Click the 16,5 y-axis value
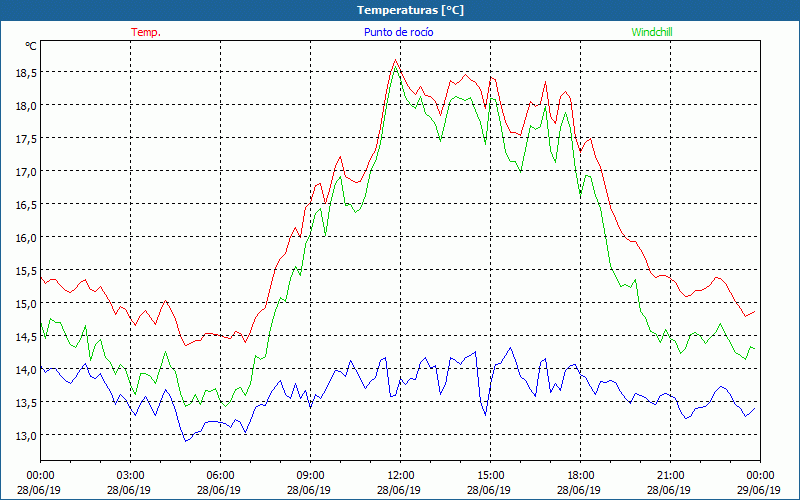This screenshot has width=800, height=500. (x=26, y=205)
